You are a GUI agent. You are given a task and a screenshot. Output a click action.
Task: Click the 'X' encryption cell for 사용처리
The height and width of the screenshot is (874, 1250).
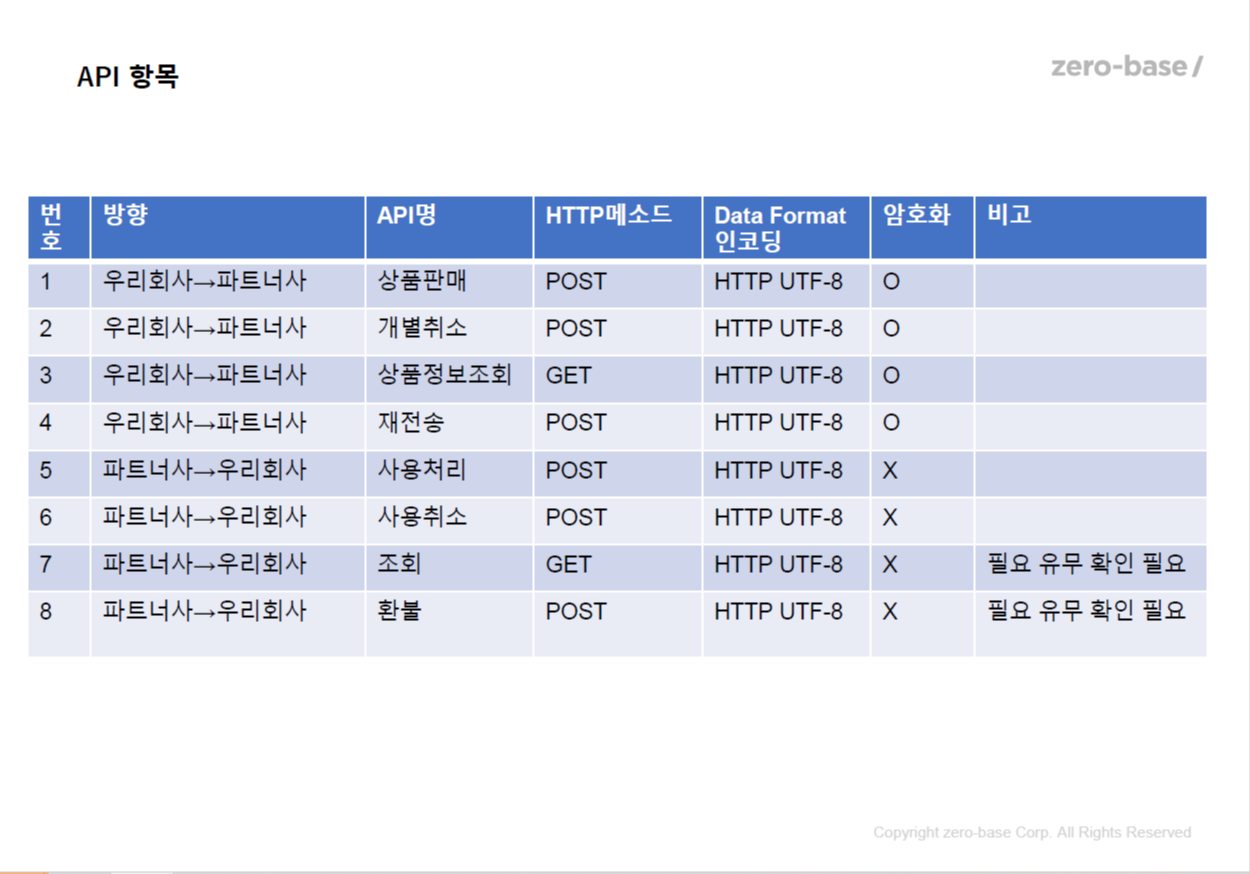(x=922, y=472)
